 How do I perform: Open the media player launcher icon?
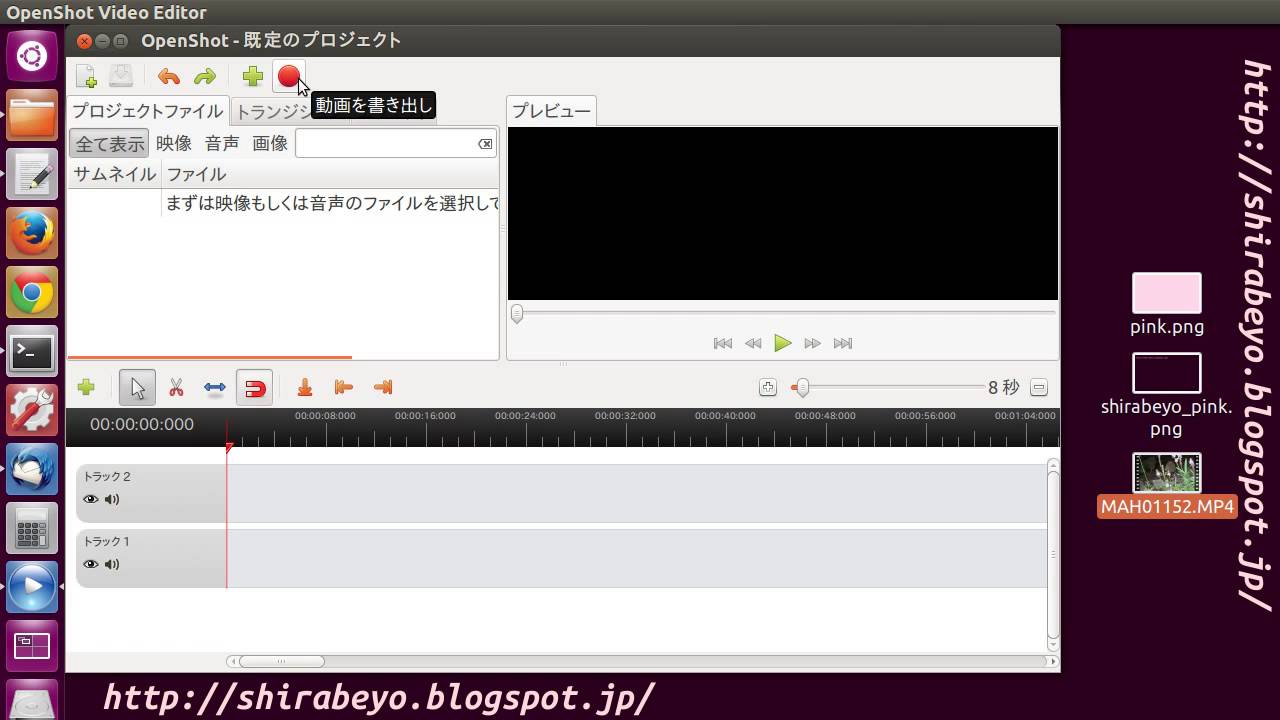[x=32, y=588]
